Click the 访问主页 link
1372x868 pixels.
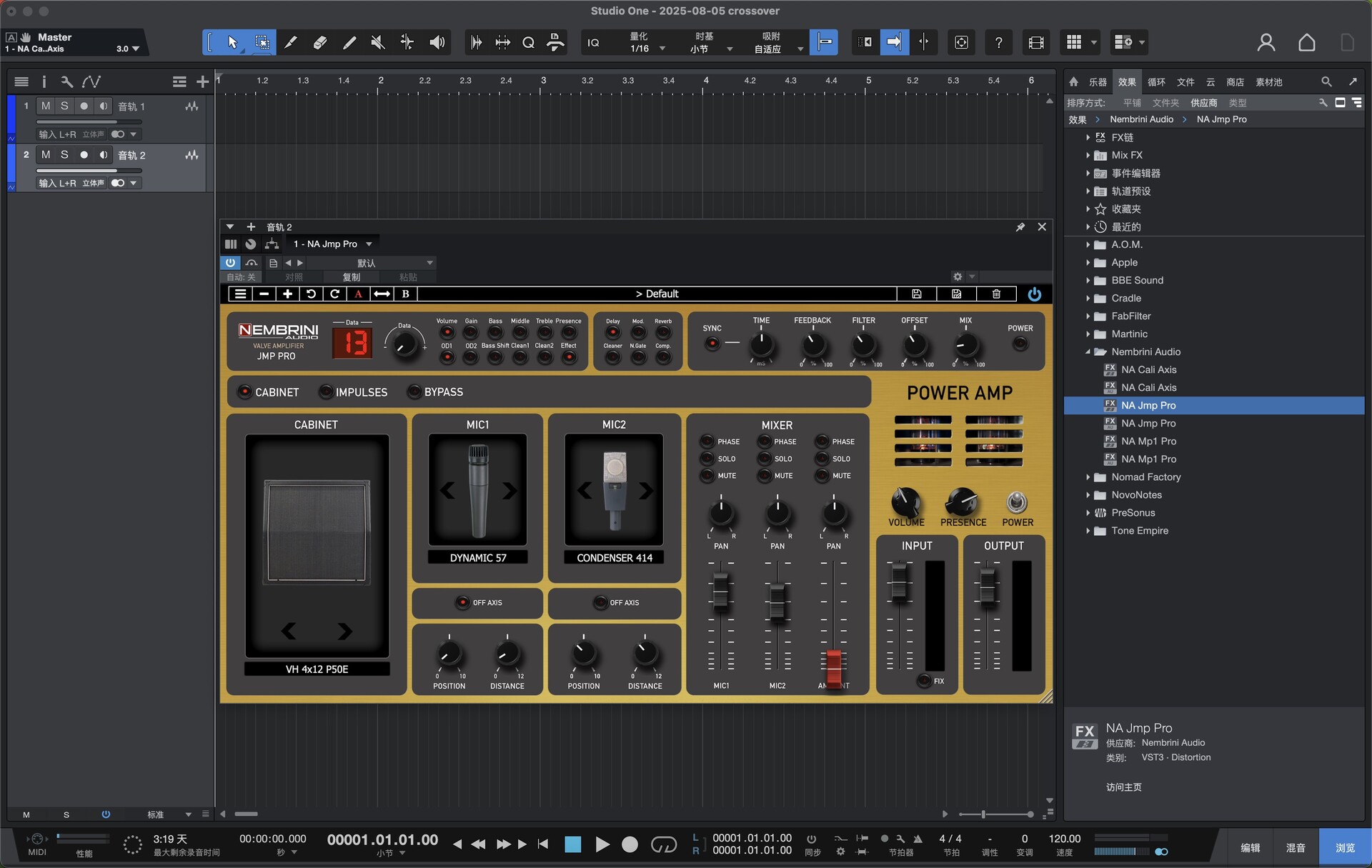1123,787
